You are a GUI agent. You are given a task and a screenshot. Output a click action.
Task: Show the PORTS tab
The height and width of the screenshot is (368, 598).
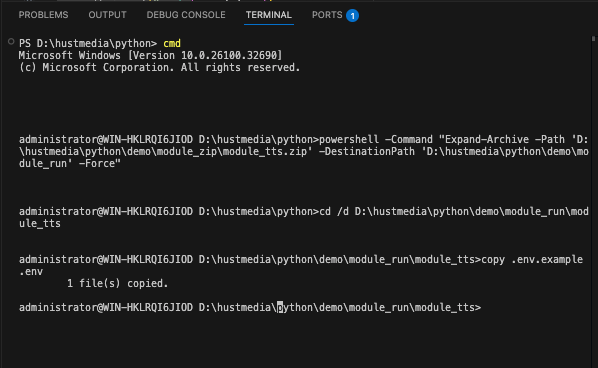[x=327, y=15]
